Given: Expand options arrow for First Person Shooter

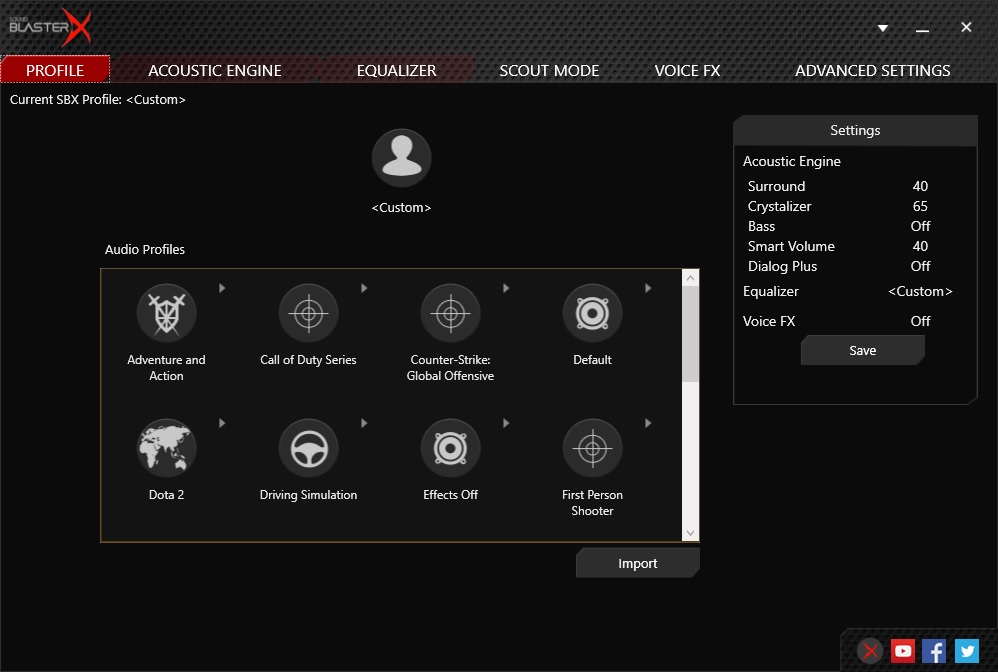Looking at the screenshot, I should click(648, 423).
